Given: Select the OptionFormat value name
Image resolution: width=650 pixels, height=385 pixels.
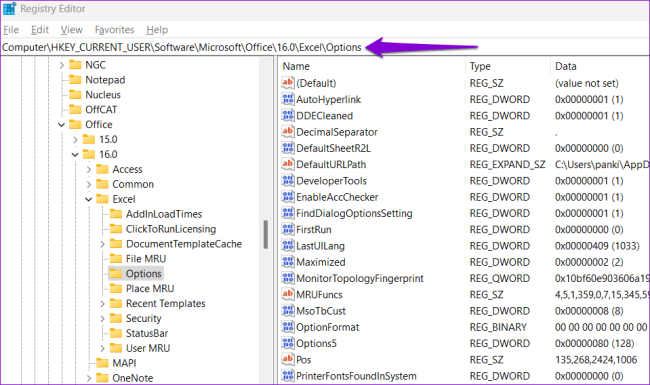Looking at the screenshot, I should [x=327, y=327].
